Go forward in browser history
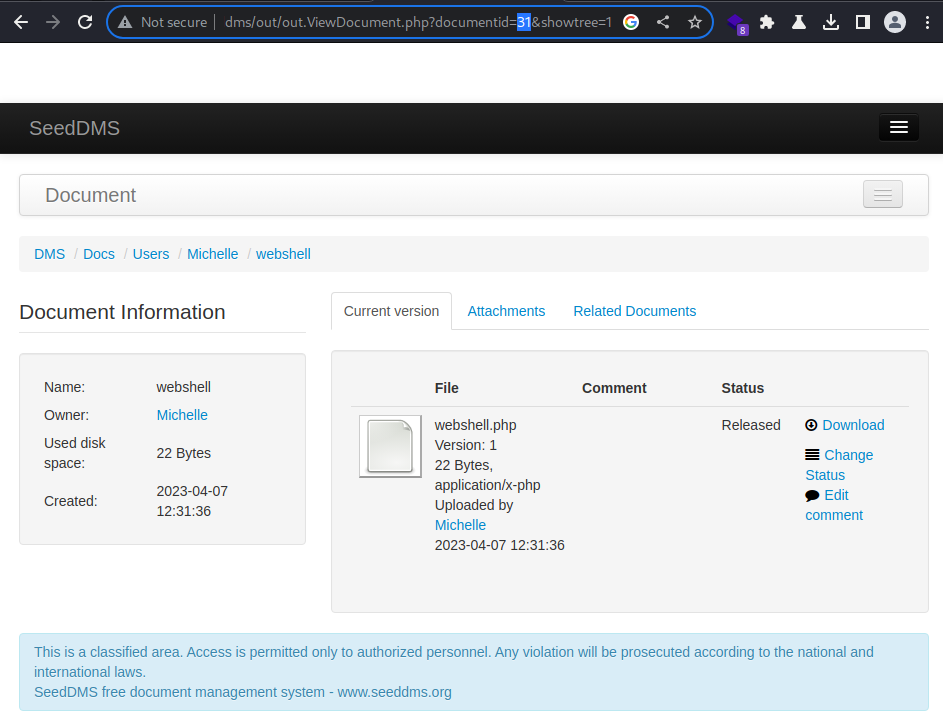Viewport: 943px width, 715px height. (53, 22)
